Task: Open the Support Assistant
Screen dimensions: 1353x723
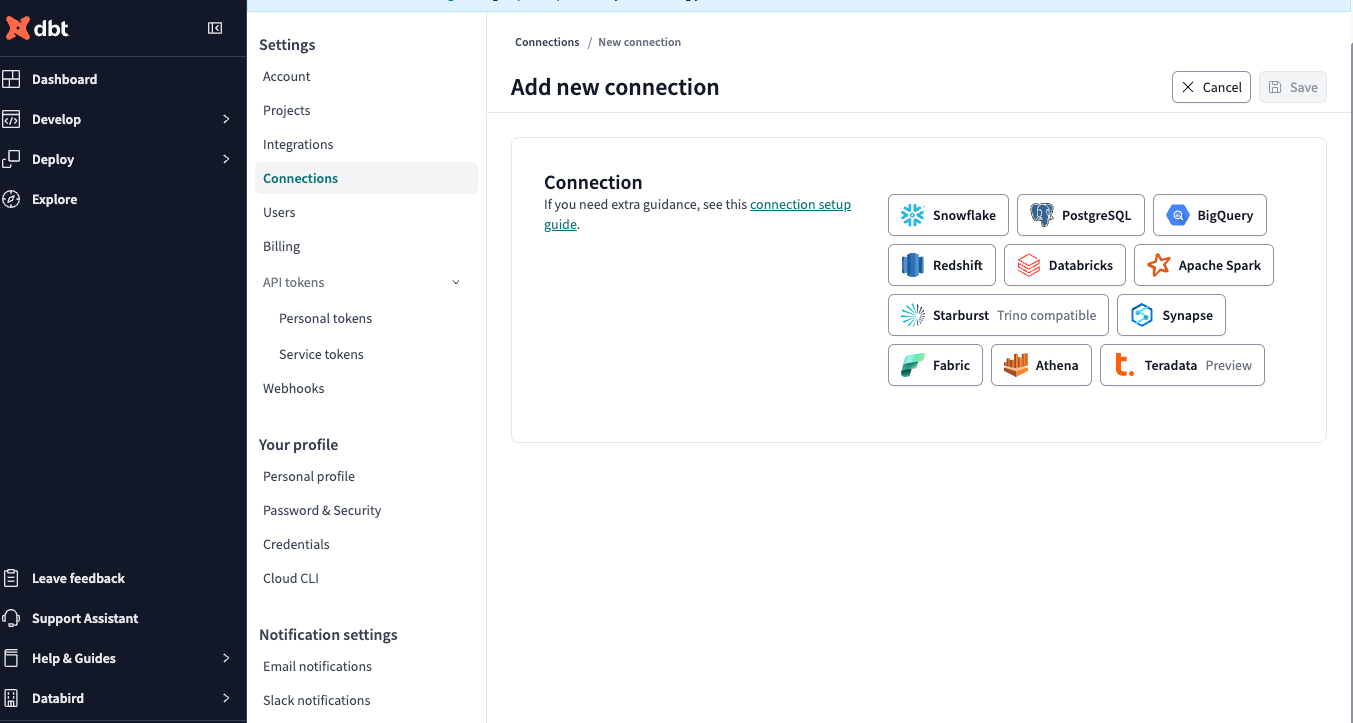Action: [85, 618]
